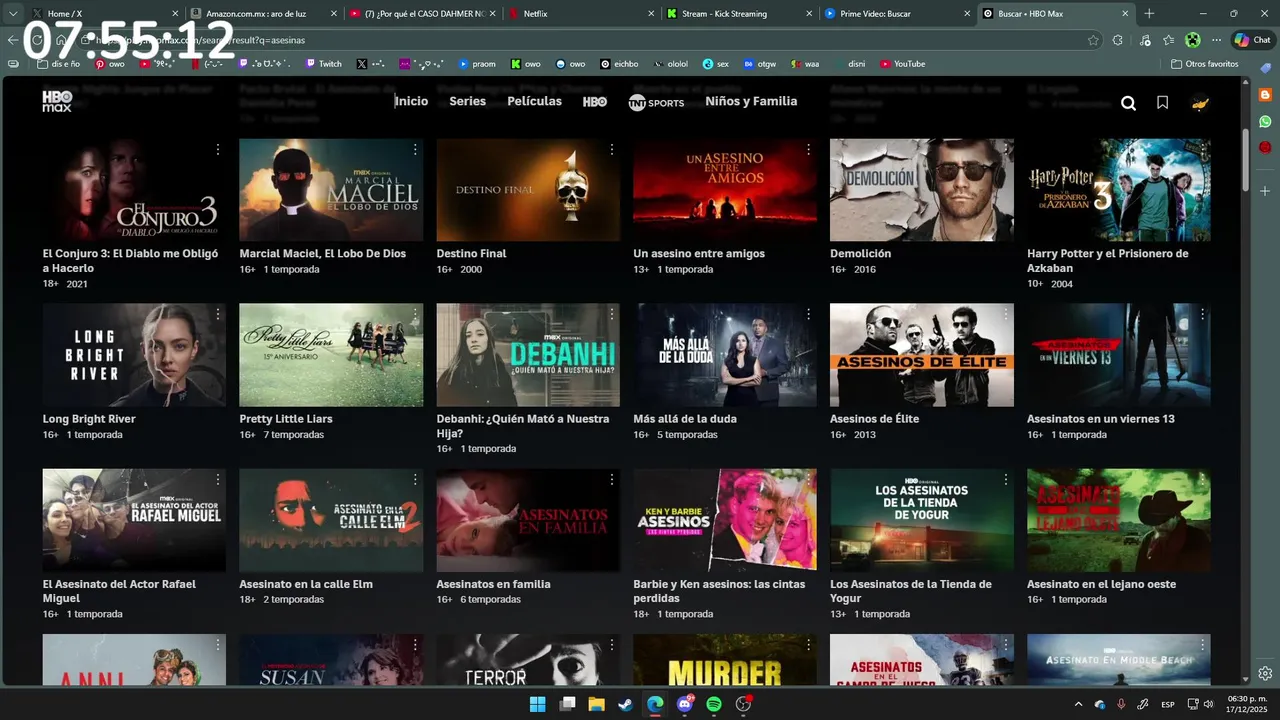Open Discord from the taskbar
Viewport: 1280px width, 720px height.
[x=685, y=704]
